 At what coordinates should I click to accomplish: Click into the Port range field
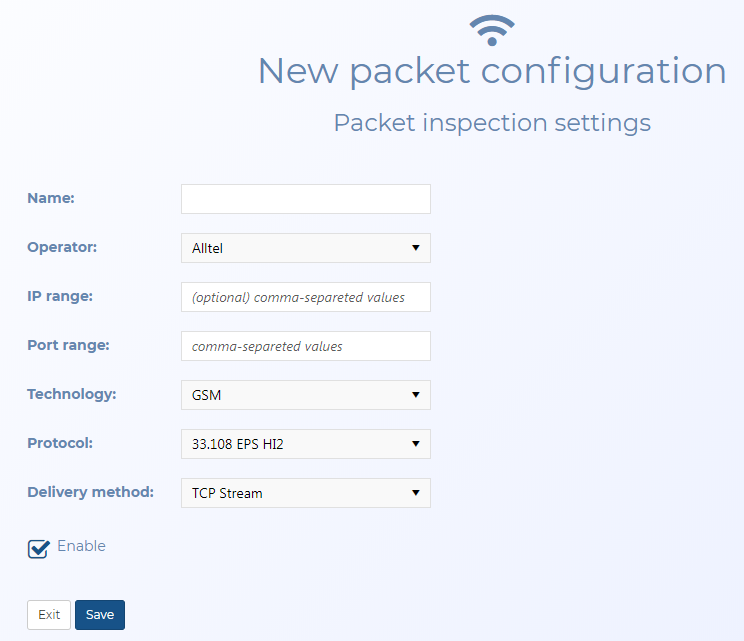(305, 346)
